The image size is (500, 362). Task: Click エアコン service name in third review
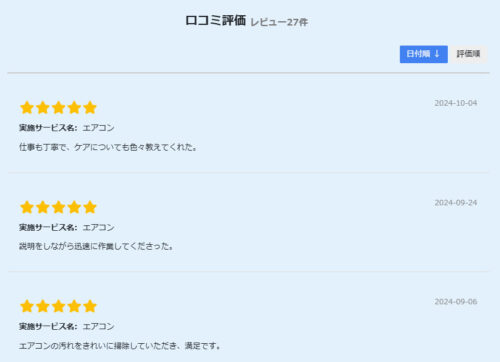[98, 326]
